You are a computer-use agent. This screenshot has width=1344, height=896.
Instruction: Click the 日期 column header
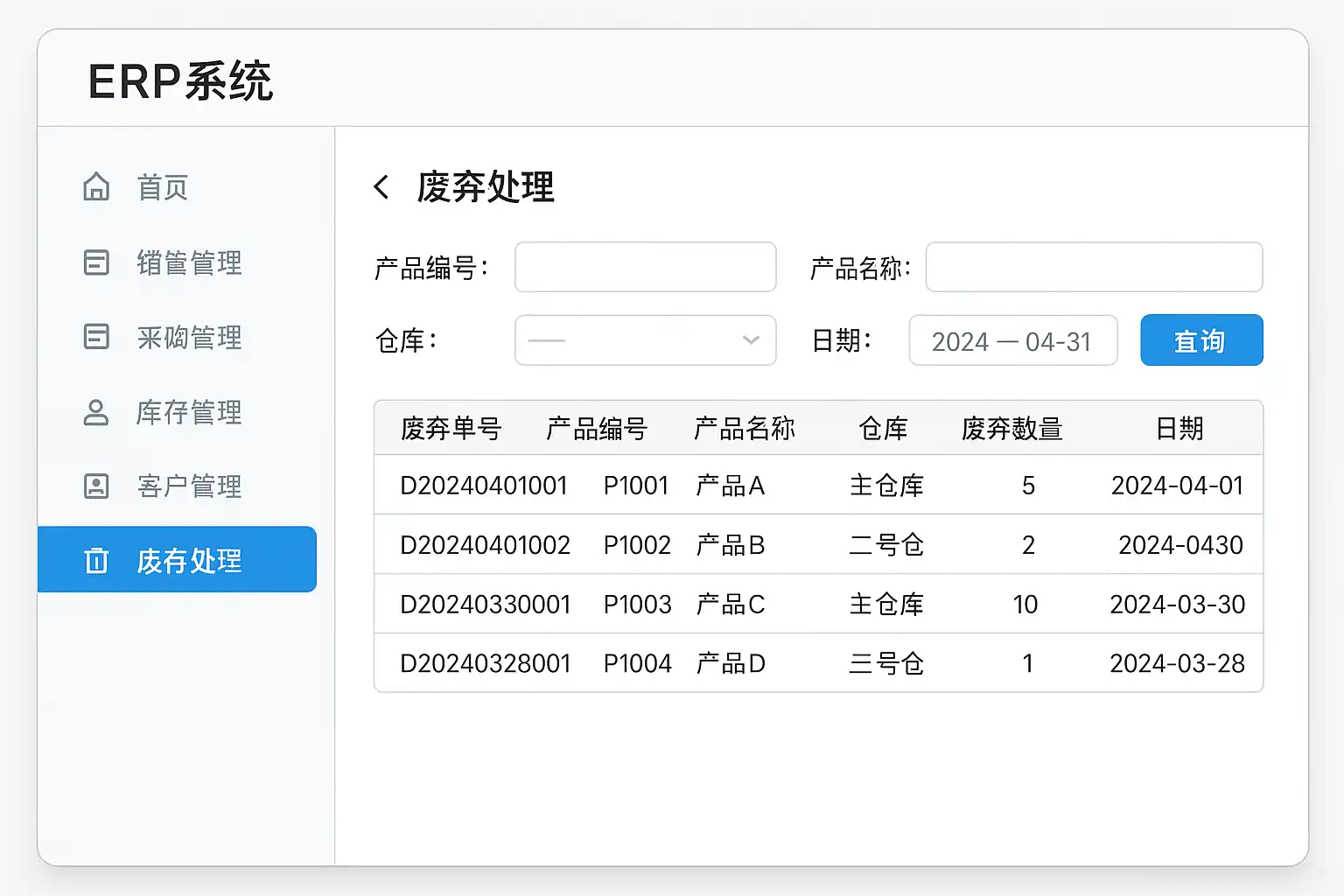coord(1179,429)
